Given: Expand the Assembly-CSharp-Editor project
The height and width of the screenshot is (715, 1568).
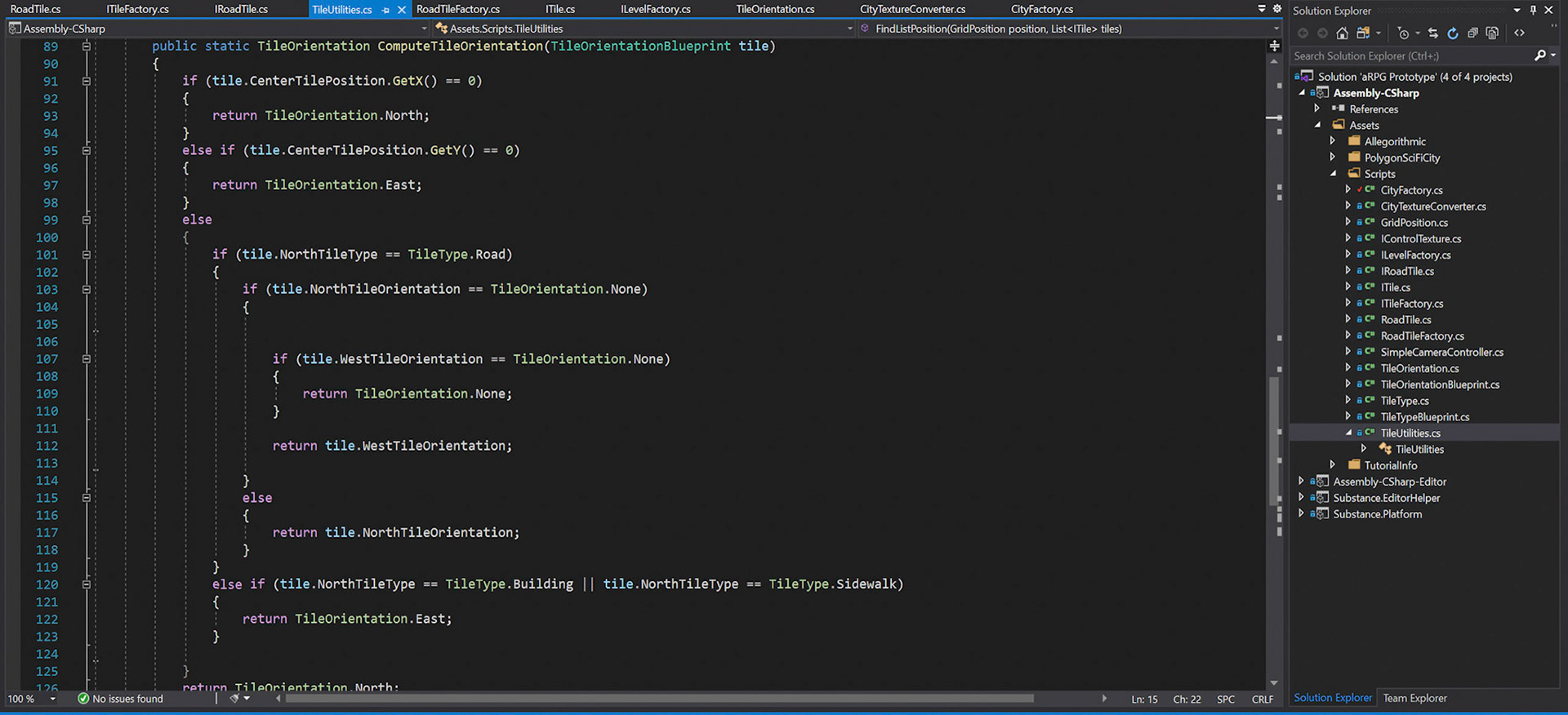Looking at the screenshot, I should (x=1302, y=481).
